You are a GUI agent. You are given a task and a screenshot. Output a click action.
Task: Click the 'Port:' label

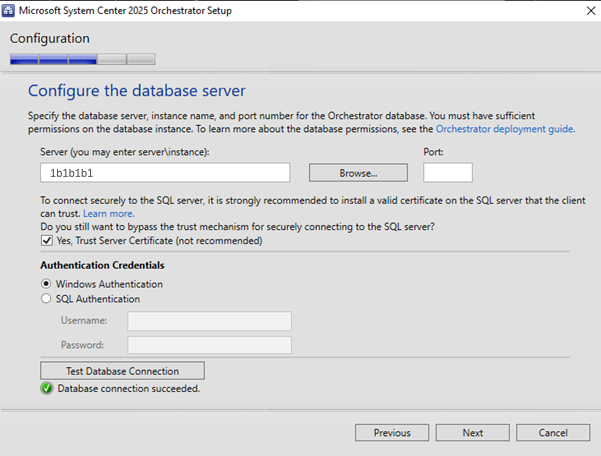(x=434, y=152)
